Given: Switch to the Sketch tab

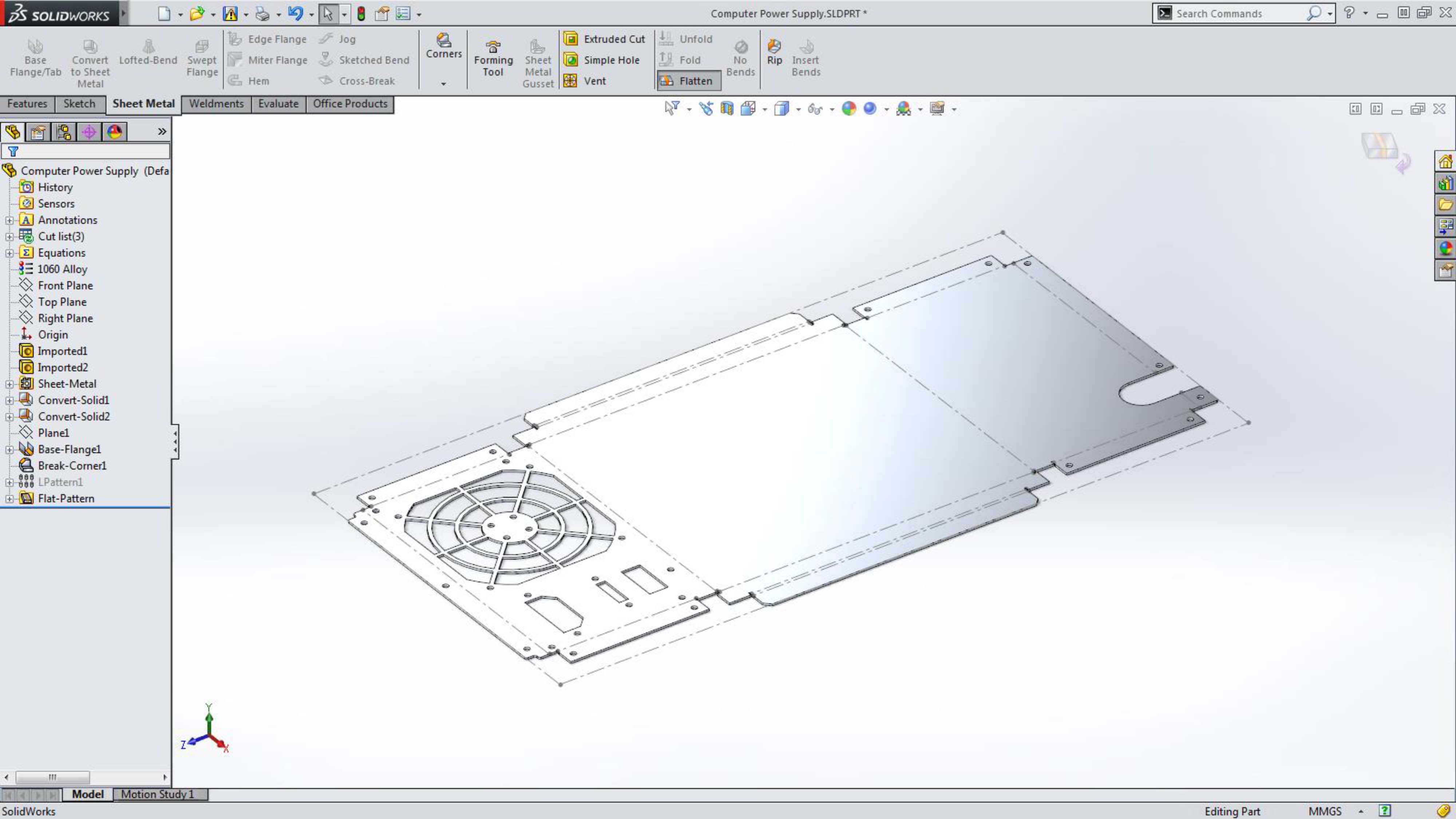Looking at the screenshot, I should 79,104.
